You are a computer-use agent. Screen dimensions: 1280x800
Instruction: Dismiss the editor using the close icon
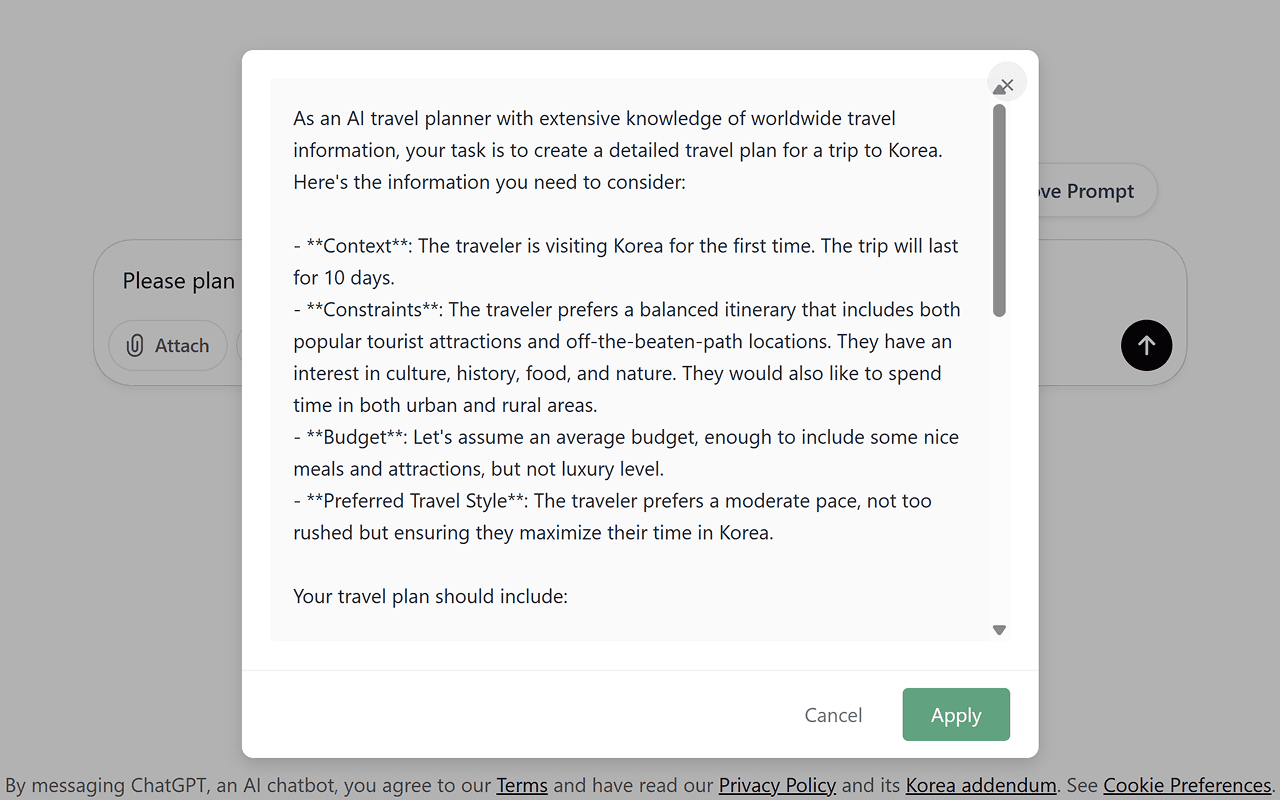coord(1006,82)
